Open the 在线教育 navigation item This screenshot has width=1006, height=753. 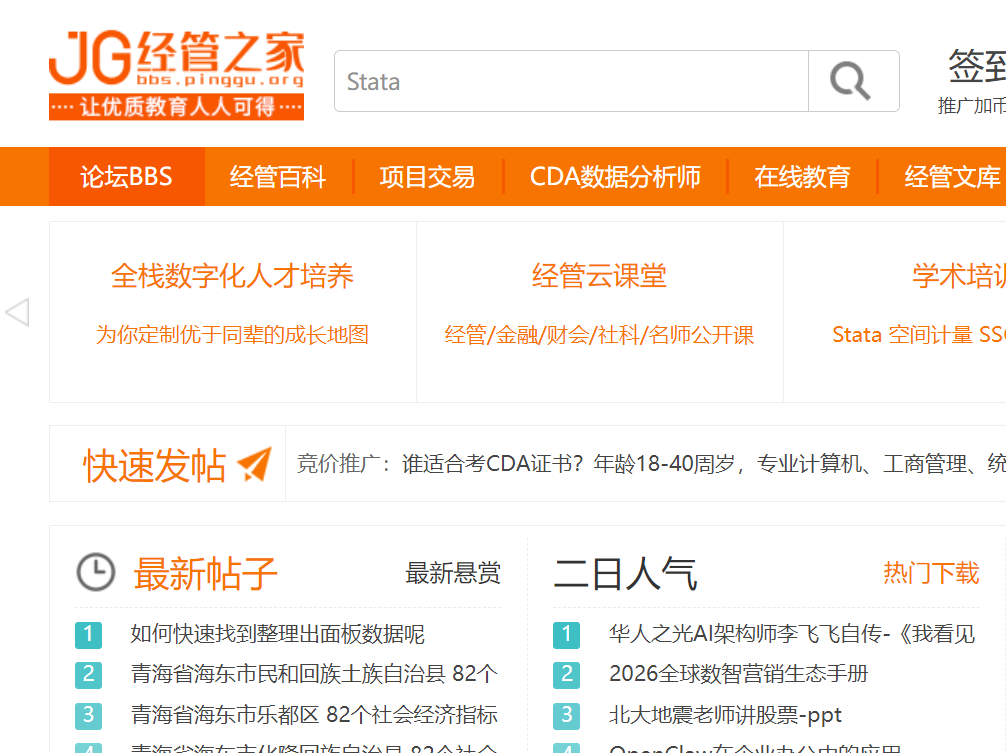point(802,177)
